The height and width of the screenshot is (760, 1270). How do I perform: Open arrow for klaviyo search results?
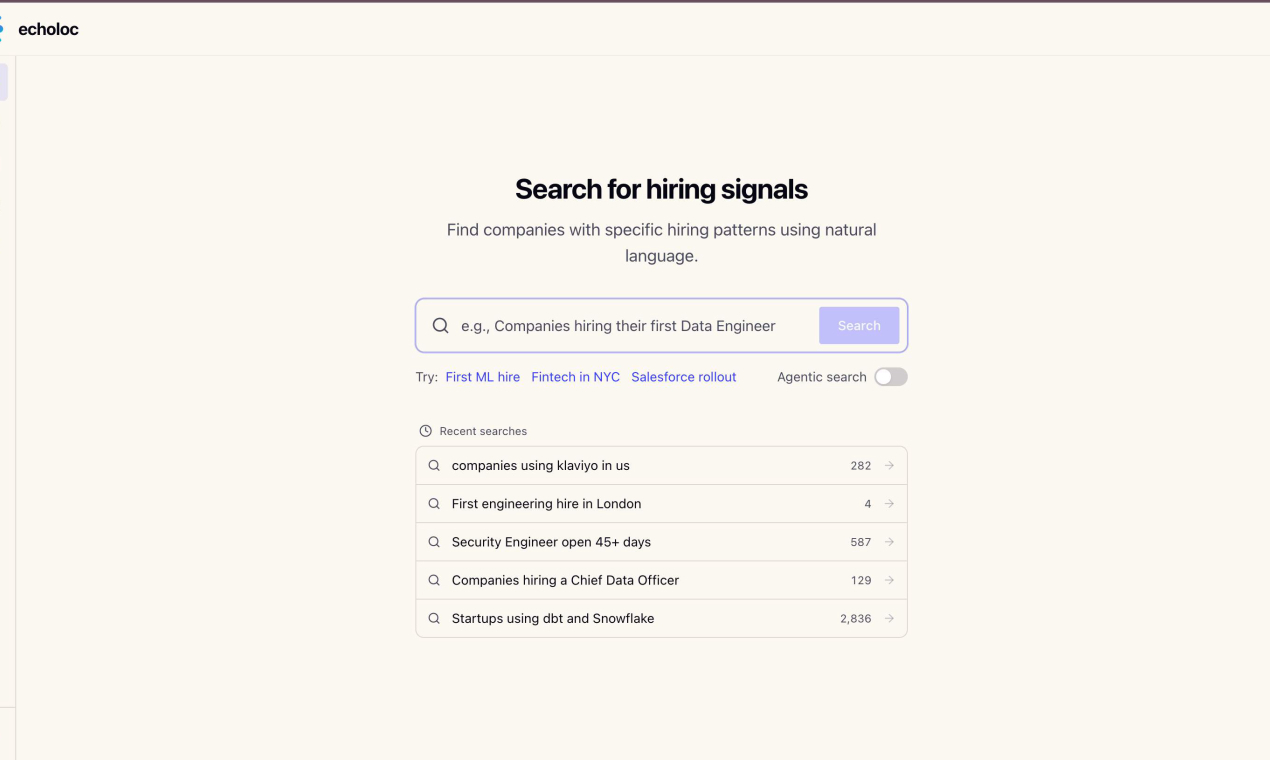pyautogui.click(x=889, y=466)
